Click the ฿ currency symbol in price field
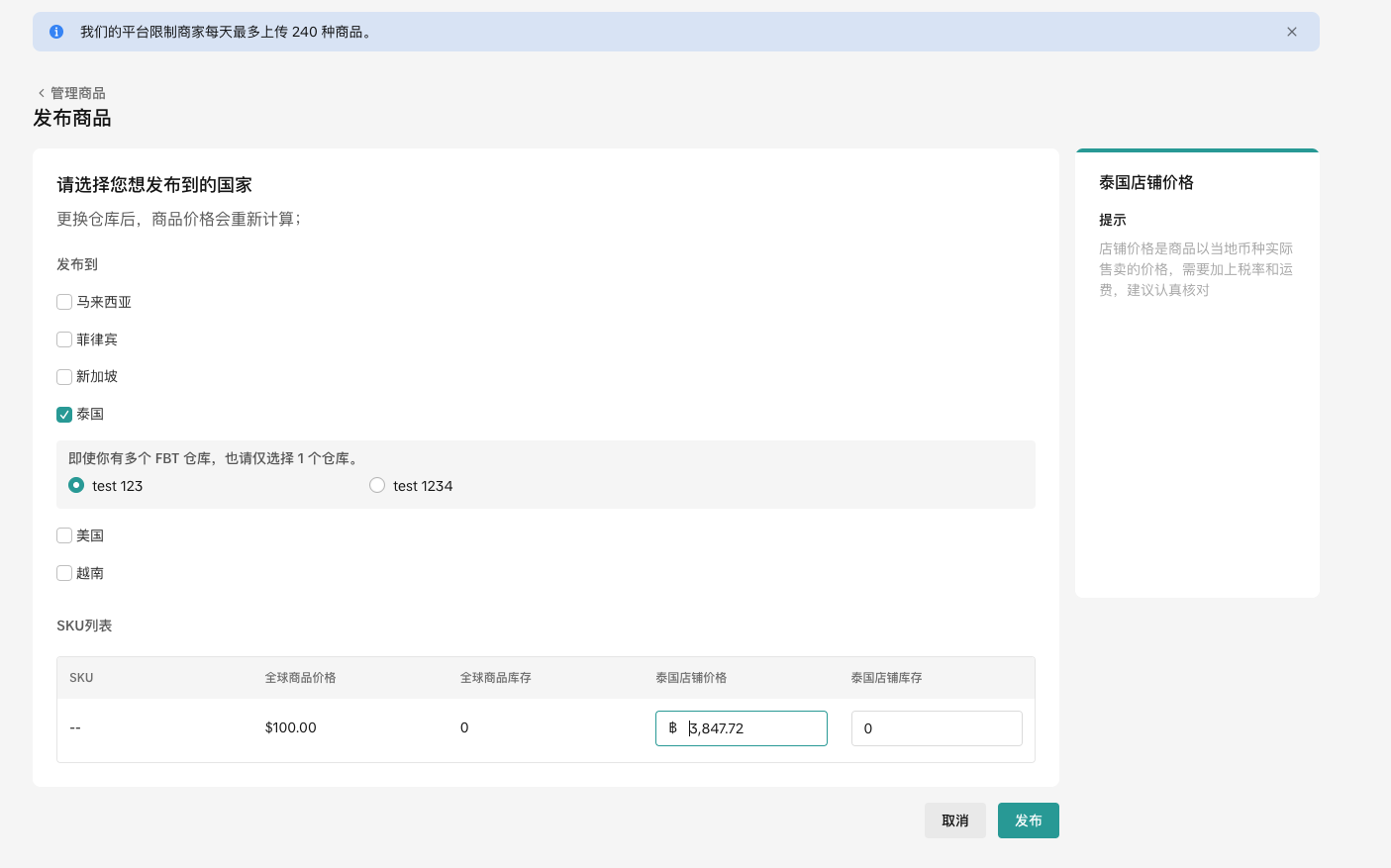The image size is (1391, 868). tap(673, 728)
